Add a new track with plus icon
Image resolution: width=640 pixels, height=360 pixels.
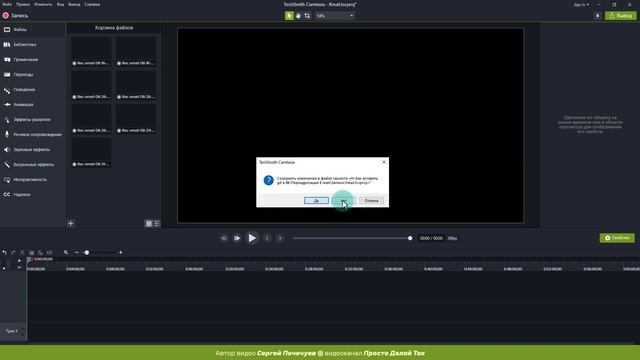click(19, 260)
